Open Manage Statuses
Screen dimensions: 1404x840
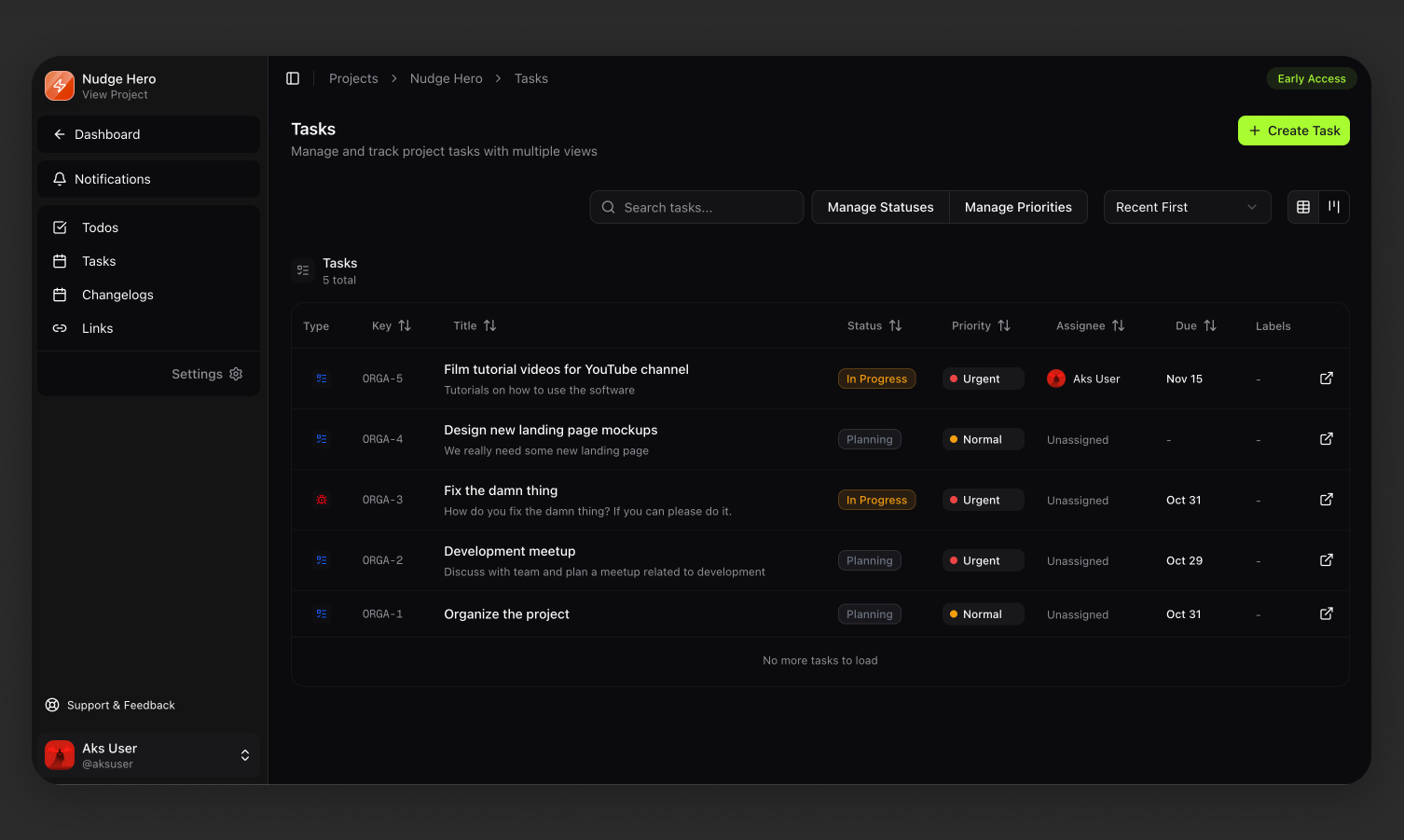coord(880,207)
